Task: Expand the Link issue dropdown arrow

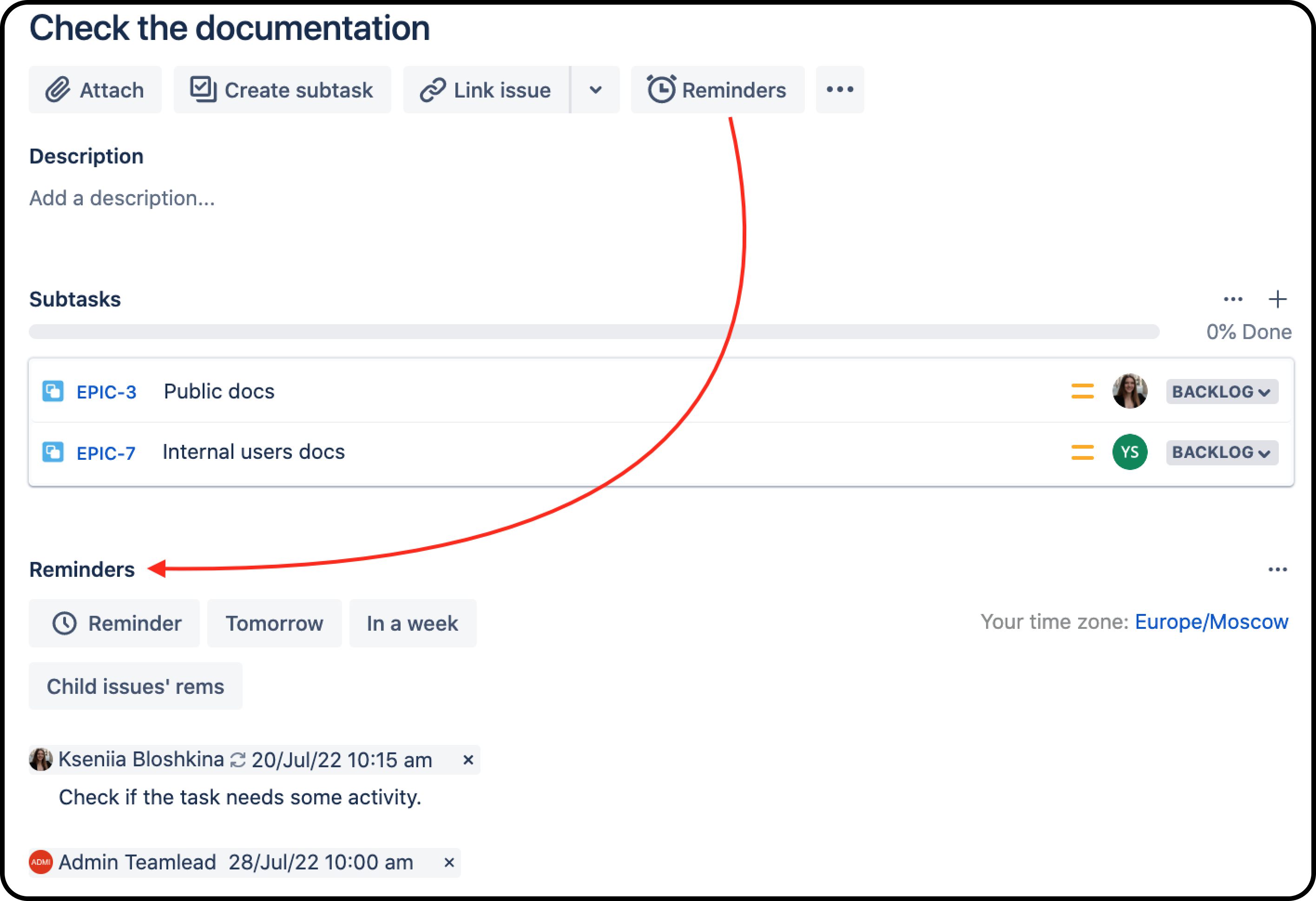Action: tap(595, 90)
